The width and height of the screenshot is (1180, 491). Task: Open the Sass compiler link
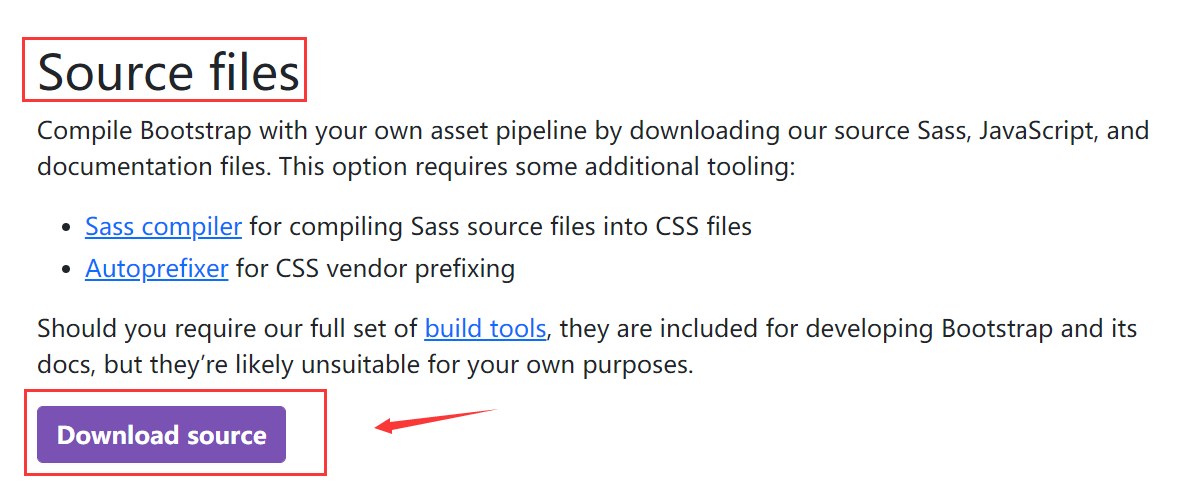click(x=163, y=227)
